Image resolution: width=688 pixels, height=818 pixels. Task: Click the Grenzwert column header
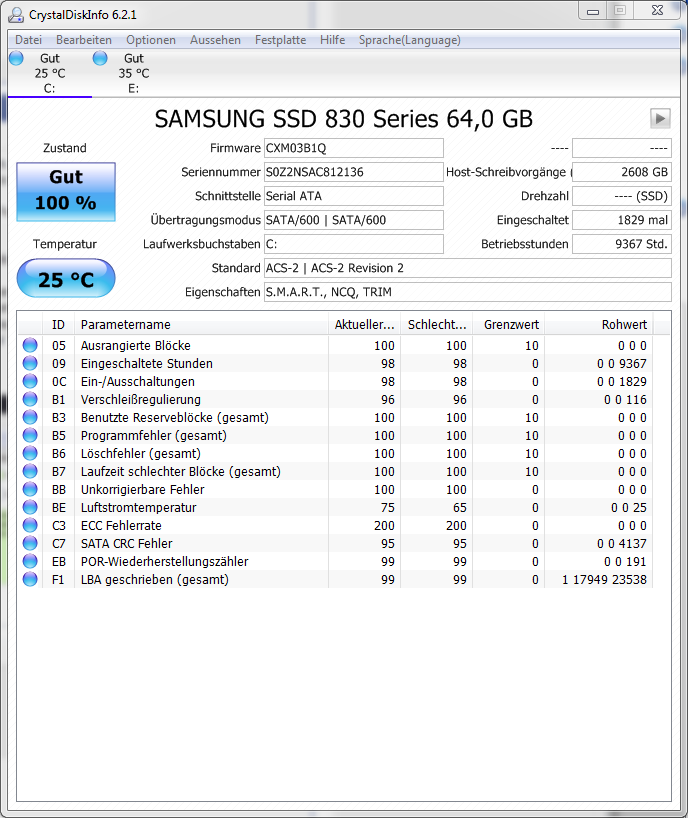(x=509, y=324)
